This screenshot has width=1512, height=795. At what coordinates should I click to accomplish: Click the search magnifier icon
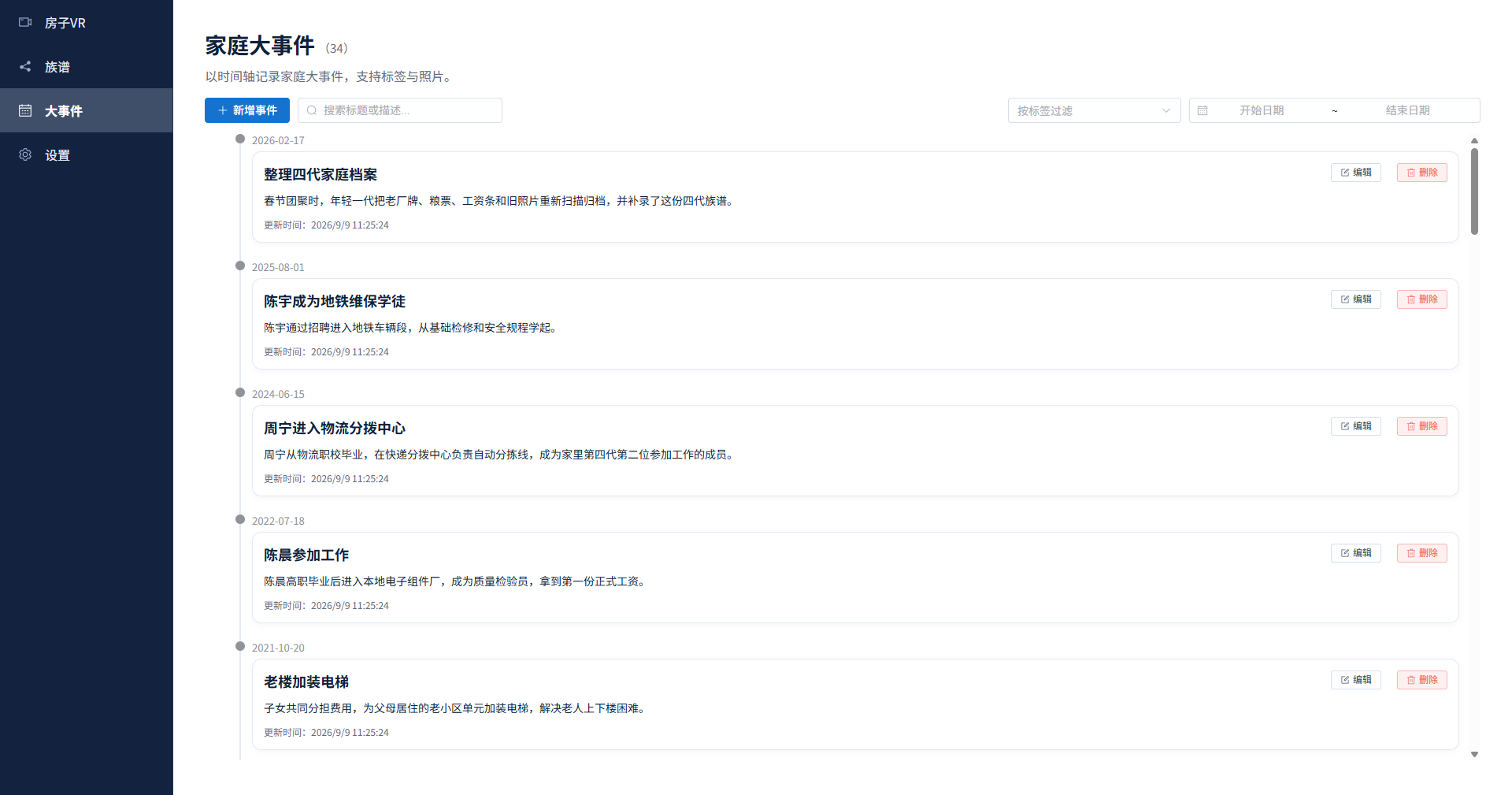pyautogui.click(x=312, y=110)
